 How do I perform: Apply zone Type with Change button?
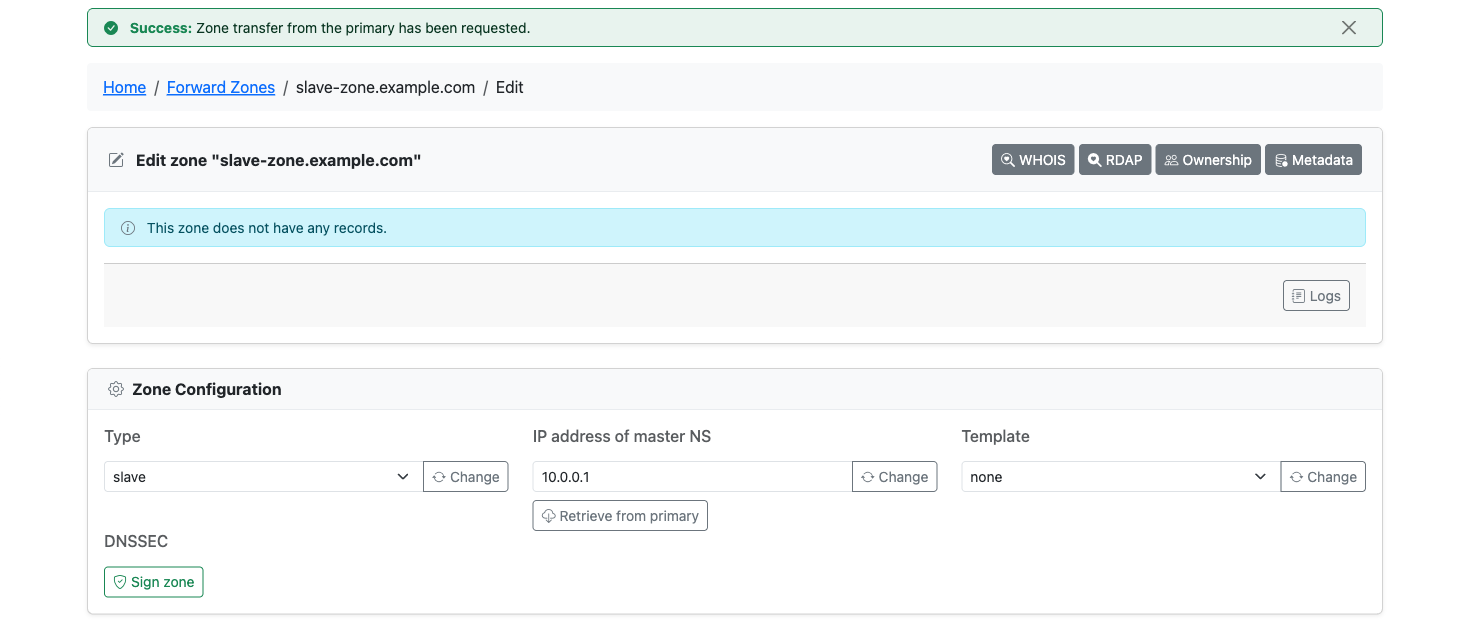[x=466, y=477]
